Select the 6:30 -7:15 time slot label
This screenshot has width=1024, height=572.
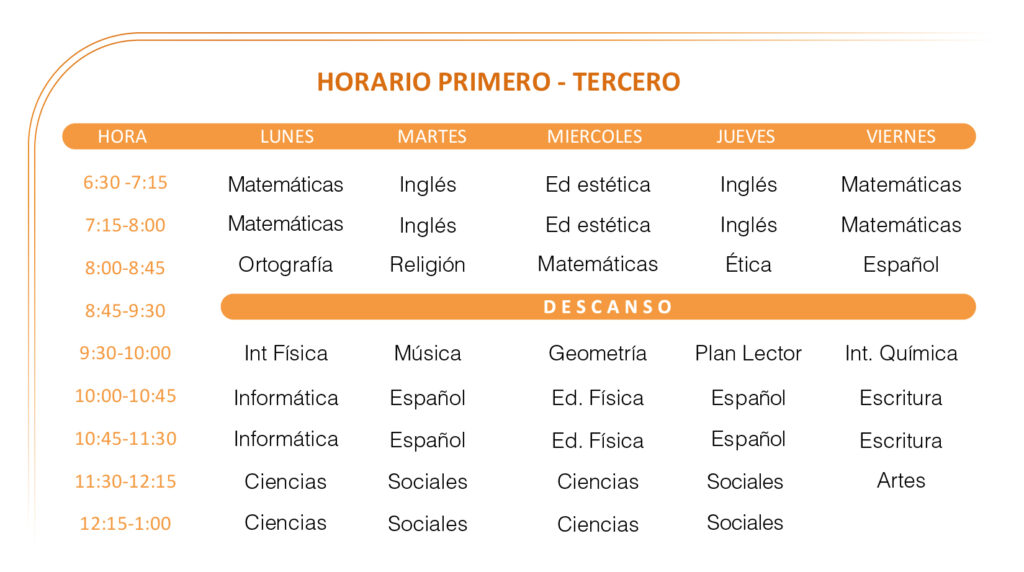tap(125, 183)
